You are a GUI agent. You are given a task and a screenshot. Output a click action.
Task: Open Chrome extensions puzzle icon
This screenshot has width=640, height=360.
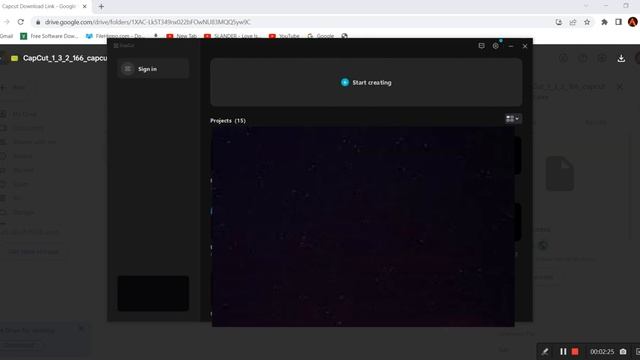[604, 22]
